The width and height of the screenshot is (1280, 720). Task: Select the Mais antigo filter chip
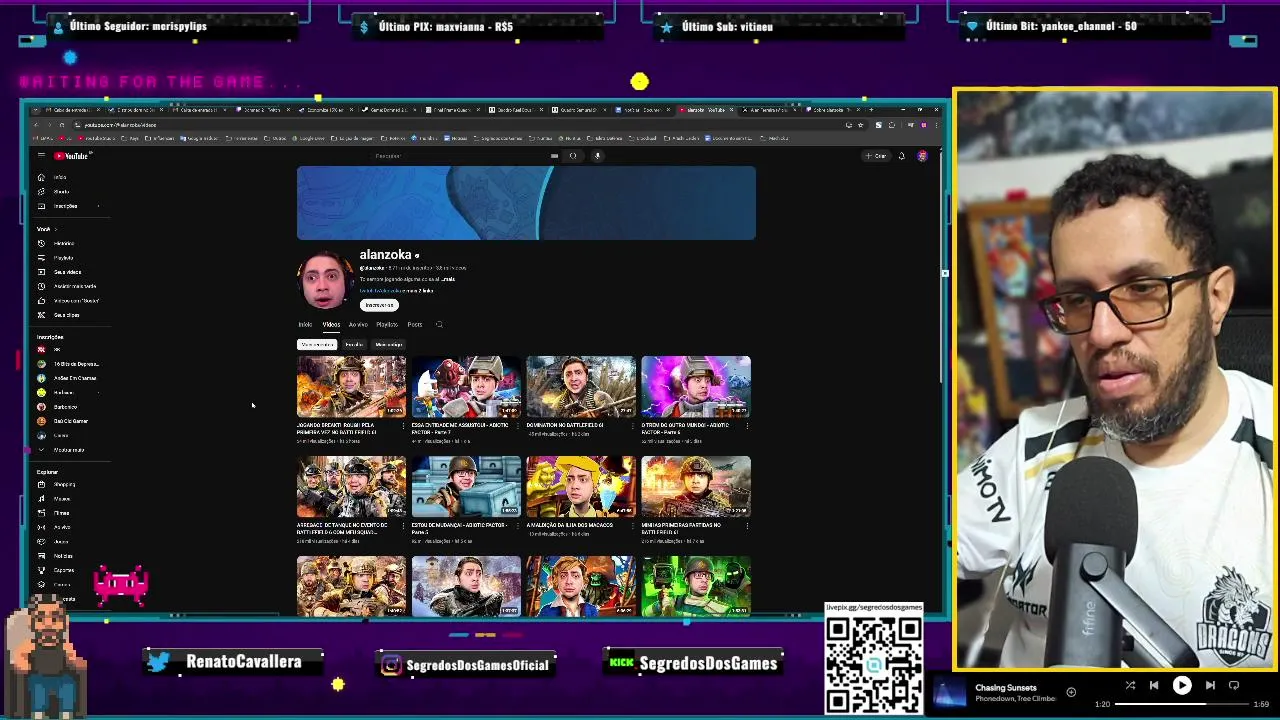pyautogui.click(x=388, y=344)
